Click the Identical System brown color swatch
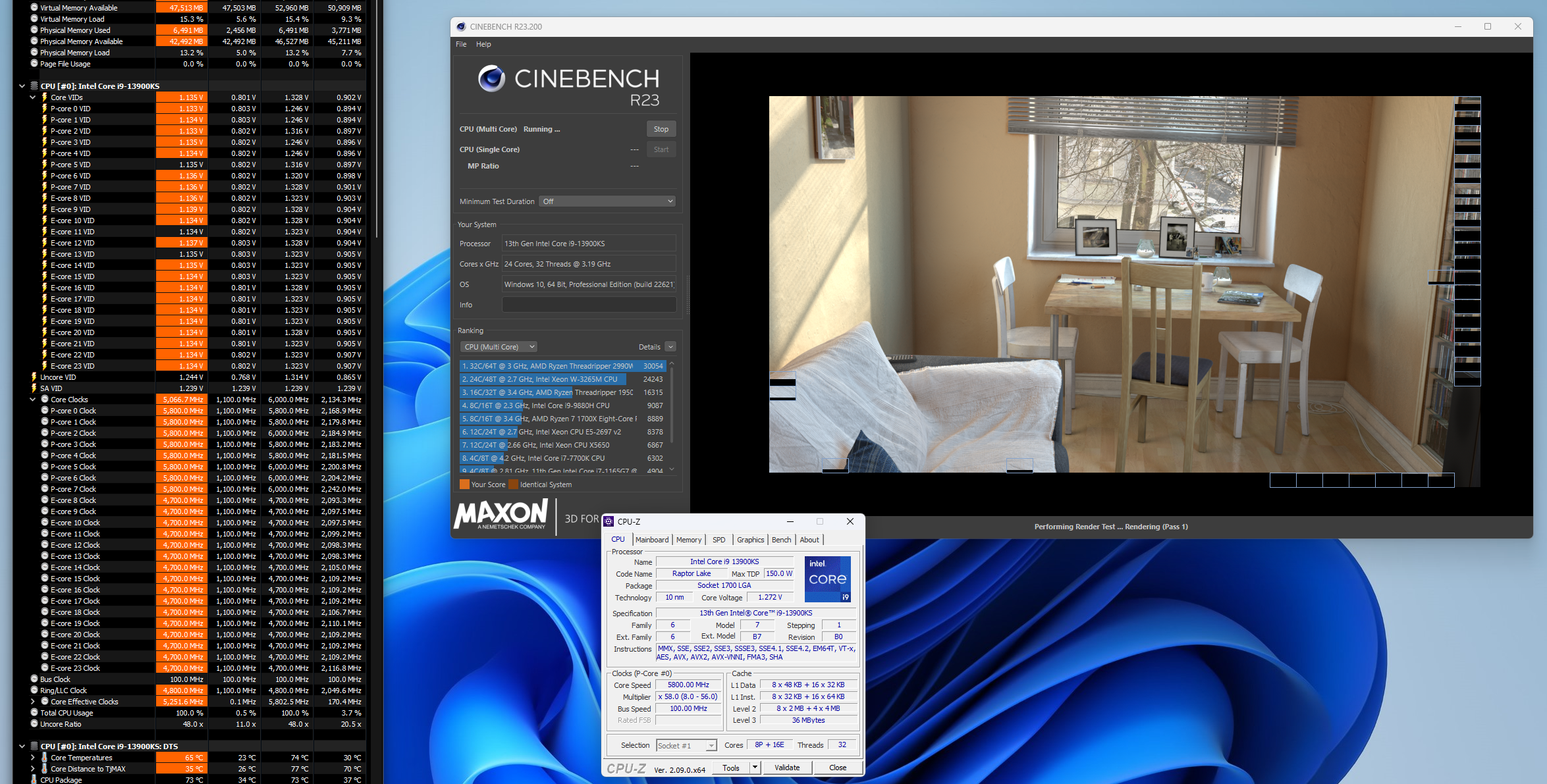1547x784 pixels. click(514, 484)
